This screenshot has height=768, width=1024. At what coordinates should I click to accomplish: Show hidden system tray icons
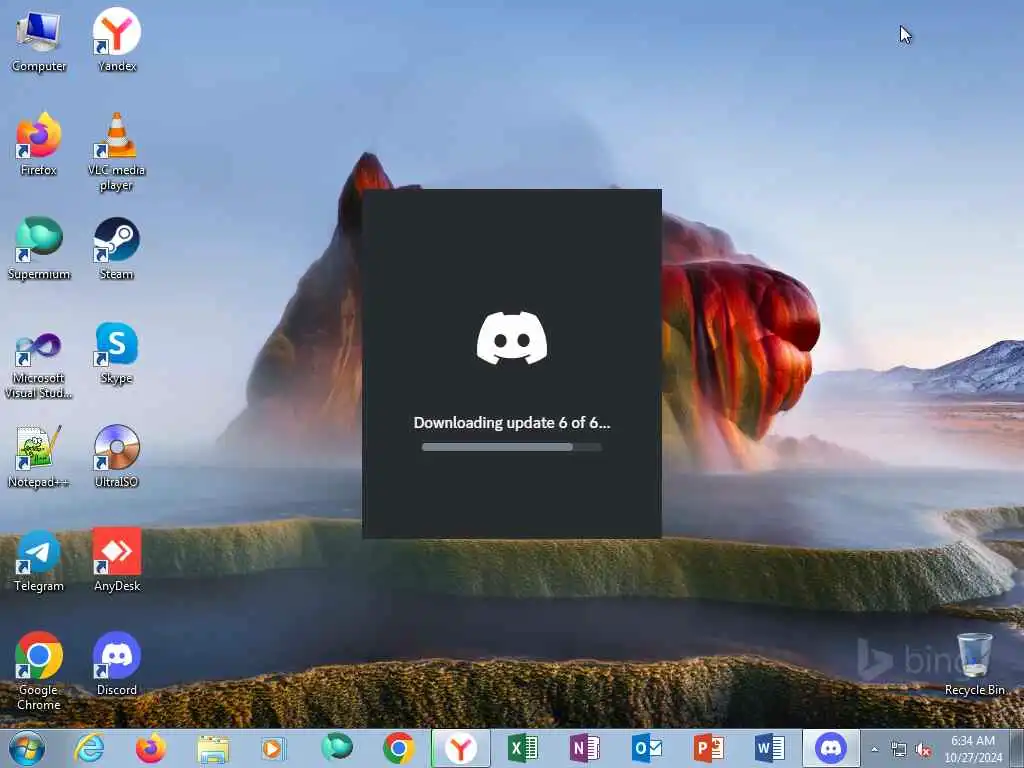(x=874, y=750)
